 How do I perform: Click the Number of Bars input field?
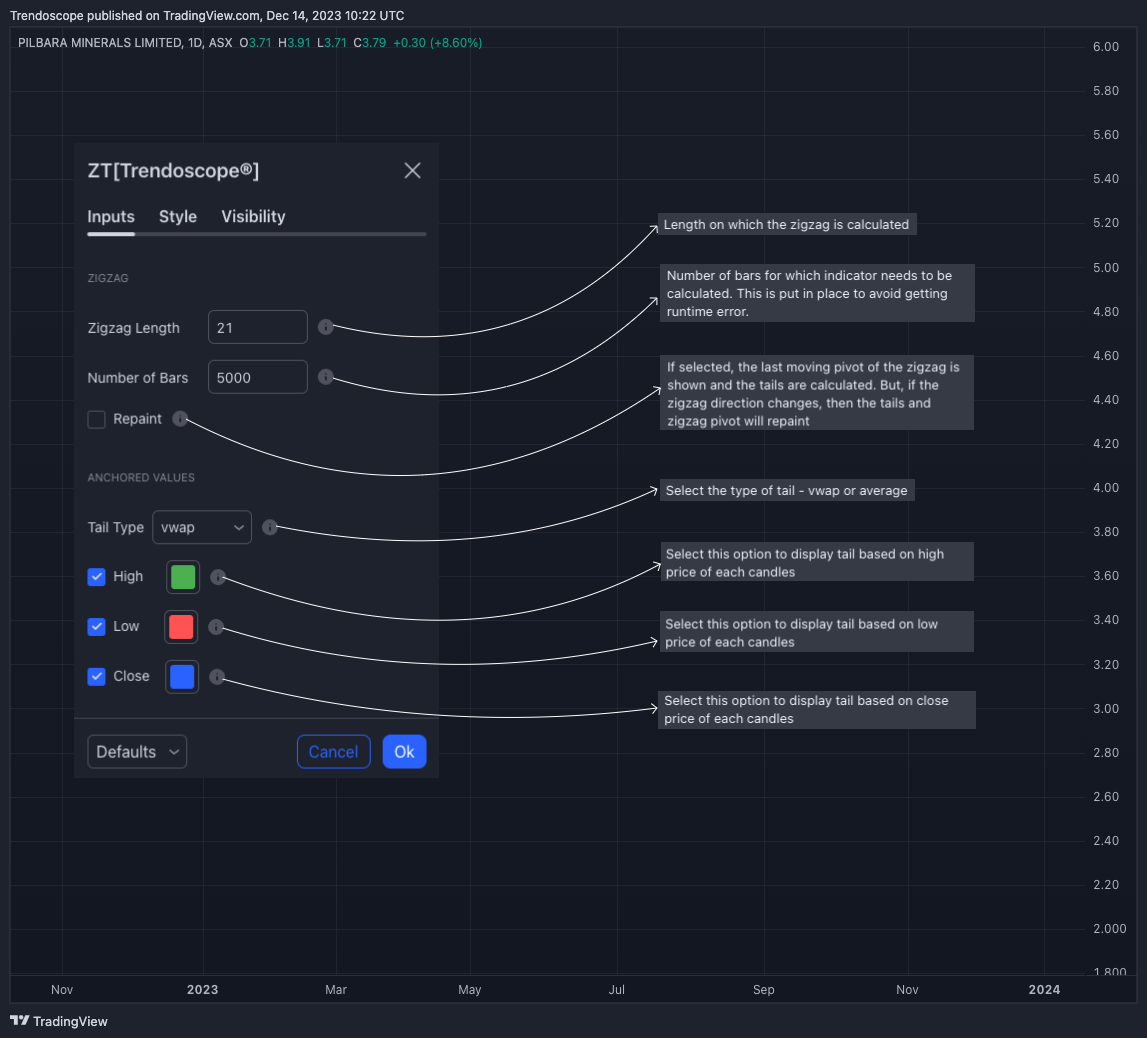click(x=257, y=377)
